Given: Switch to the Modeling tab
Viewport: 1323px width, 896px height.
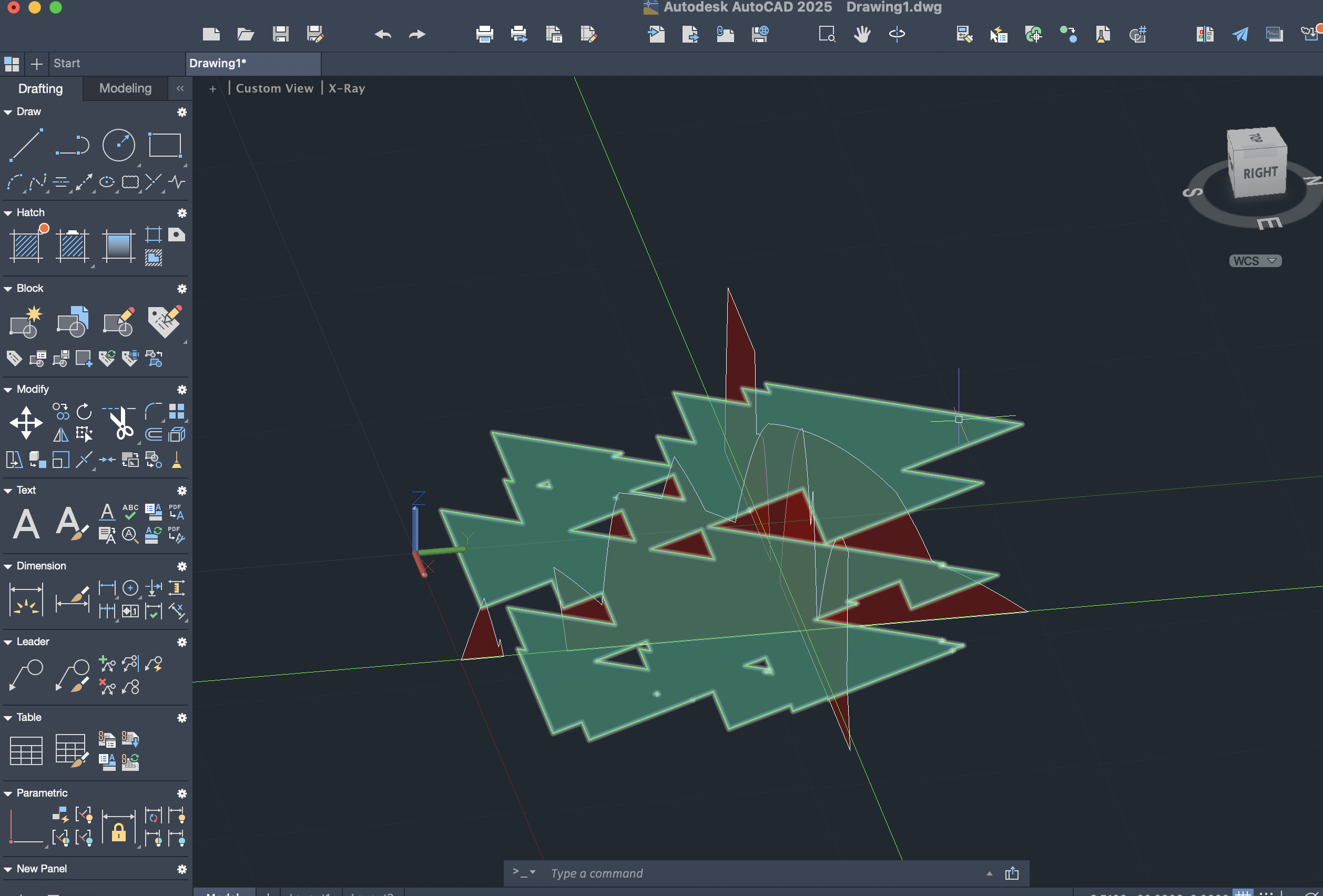Looking at the screenshot, I should pos(125,88).
